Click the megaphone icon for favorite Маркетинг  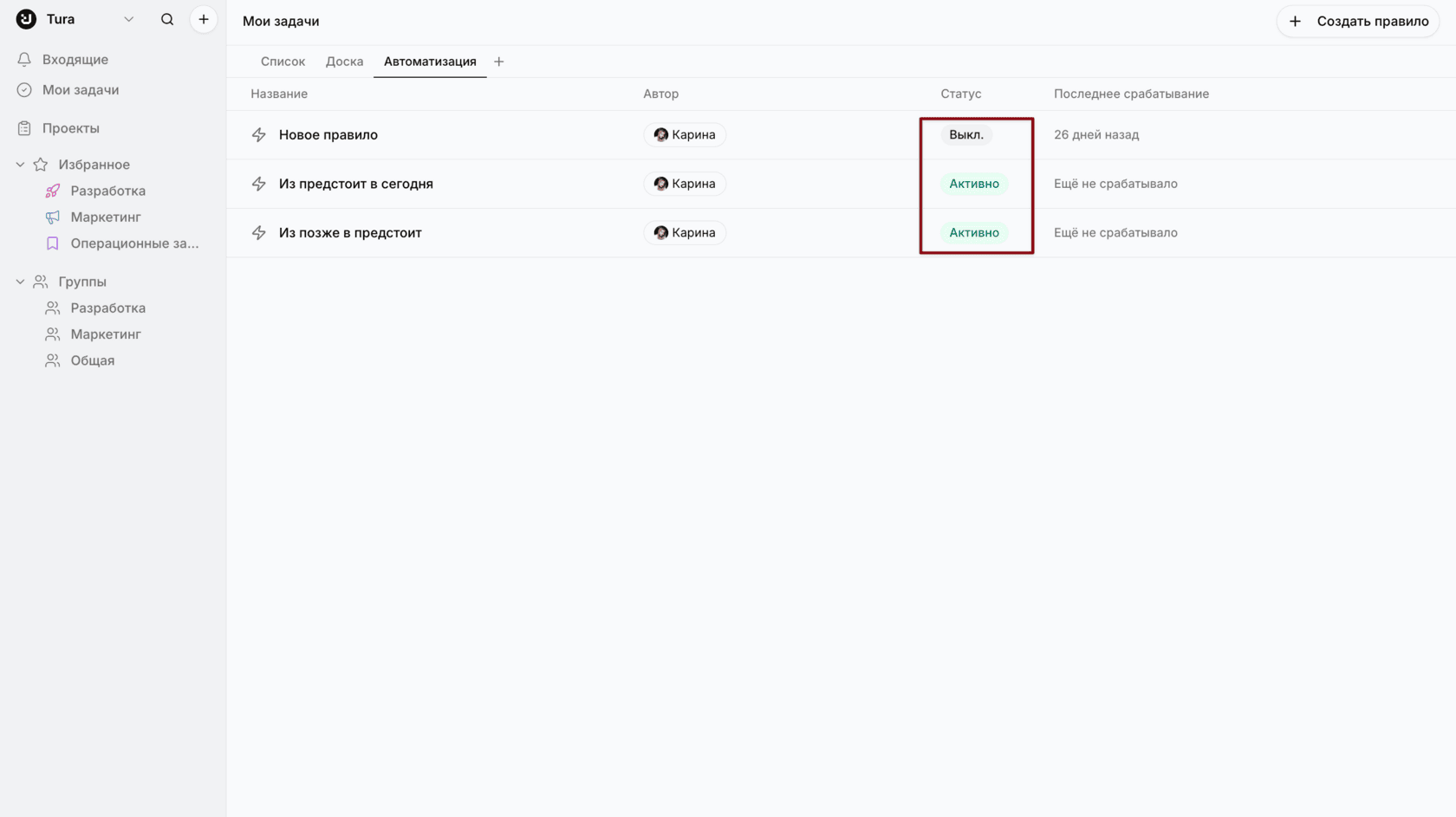point(53,217)
